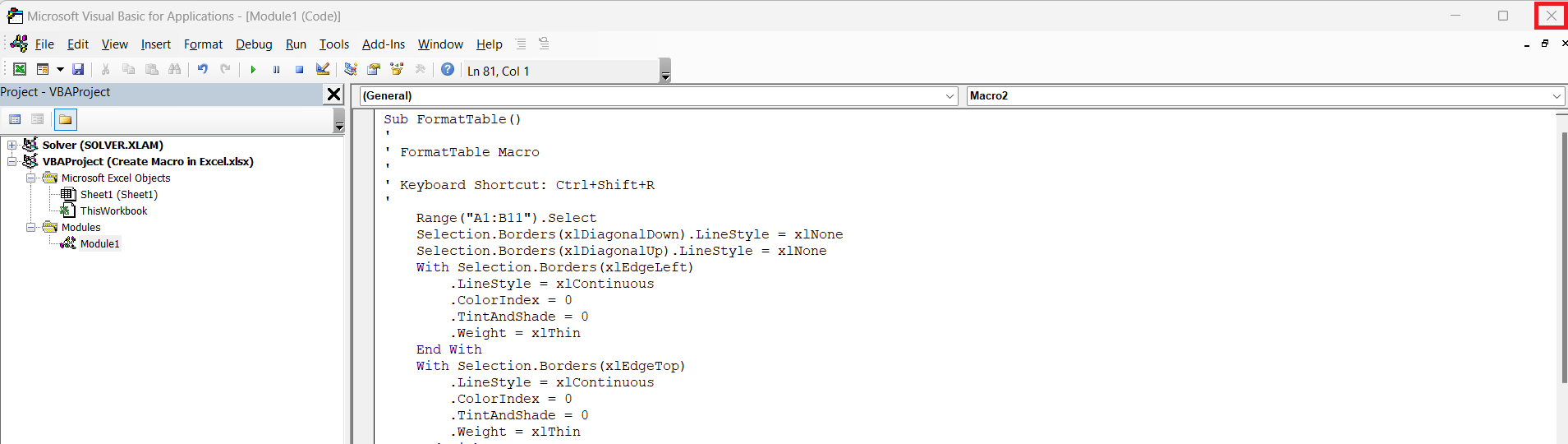Open the Window menu
The image size is (1568, 444).
point(440,44)
